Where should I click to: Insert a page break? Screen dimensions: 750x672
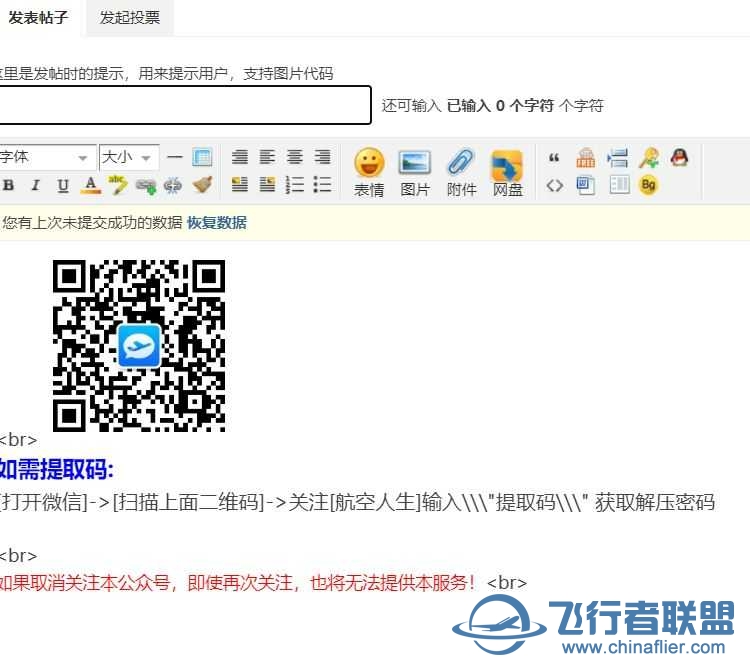pyautogui.click(x=618, y=157)
